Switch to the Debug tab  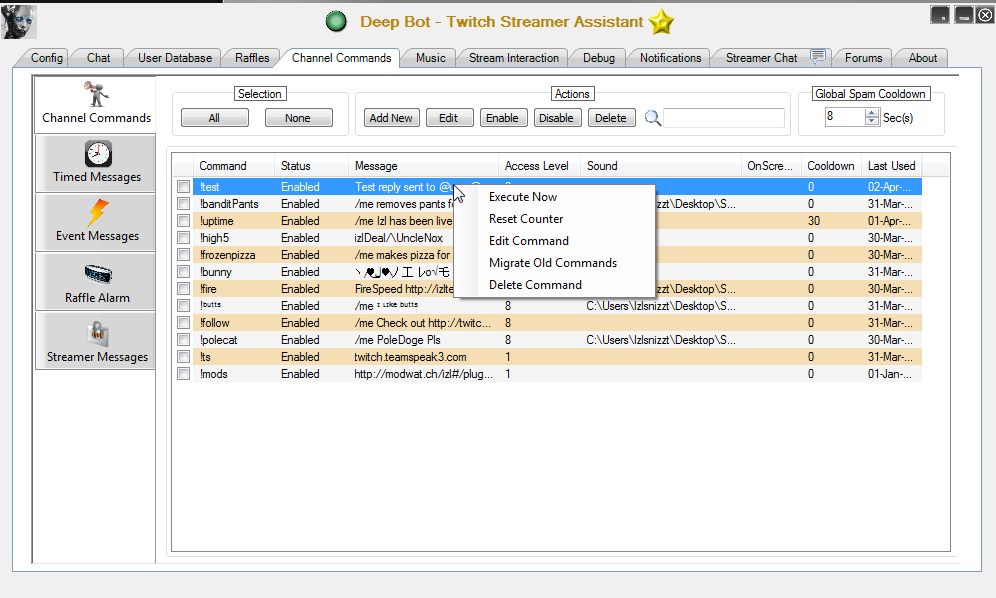(x=599, y=58)
